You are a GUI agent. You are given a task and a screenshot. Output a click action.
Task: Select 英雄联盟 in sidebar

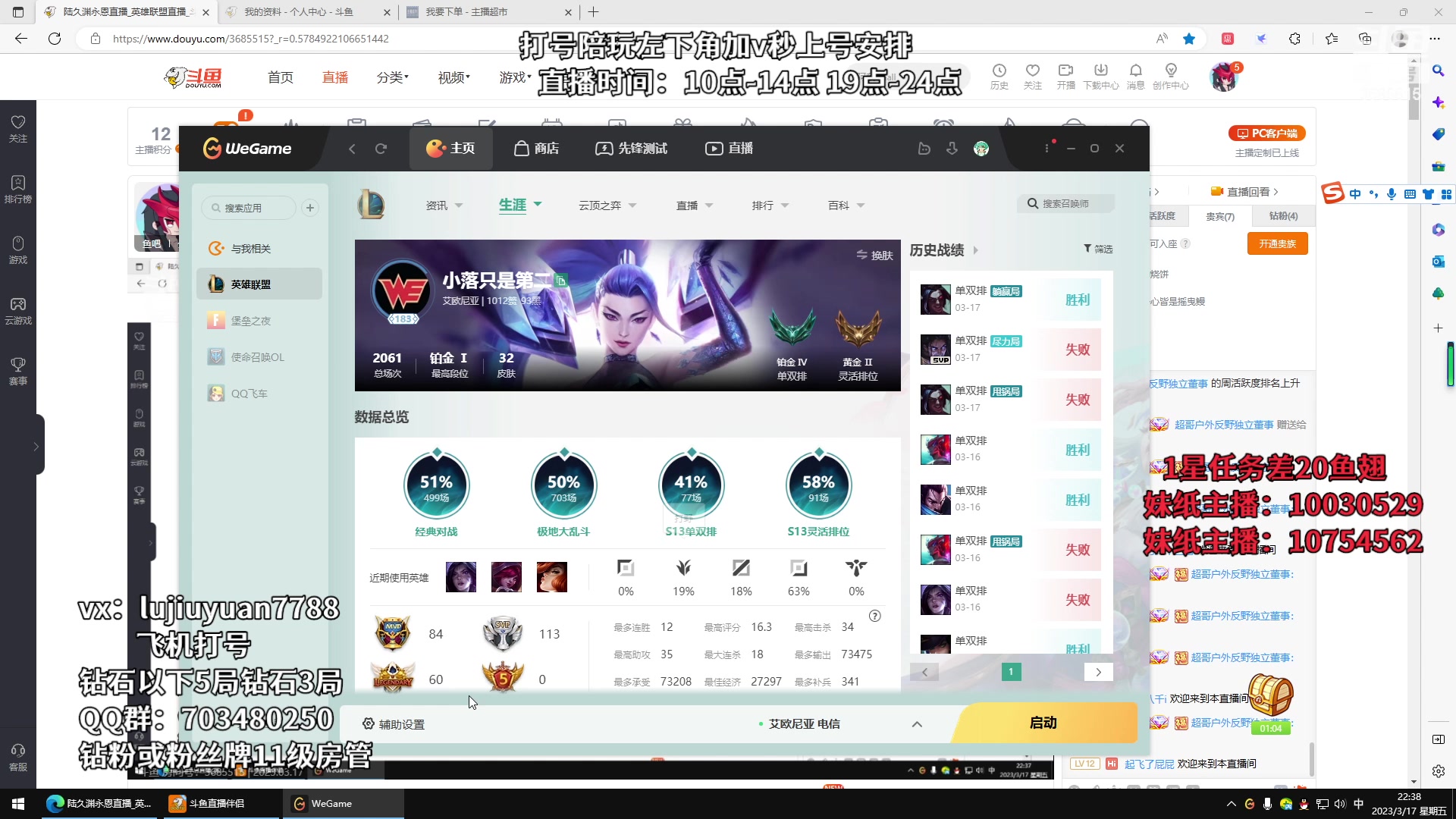point(259,284)
